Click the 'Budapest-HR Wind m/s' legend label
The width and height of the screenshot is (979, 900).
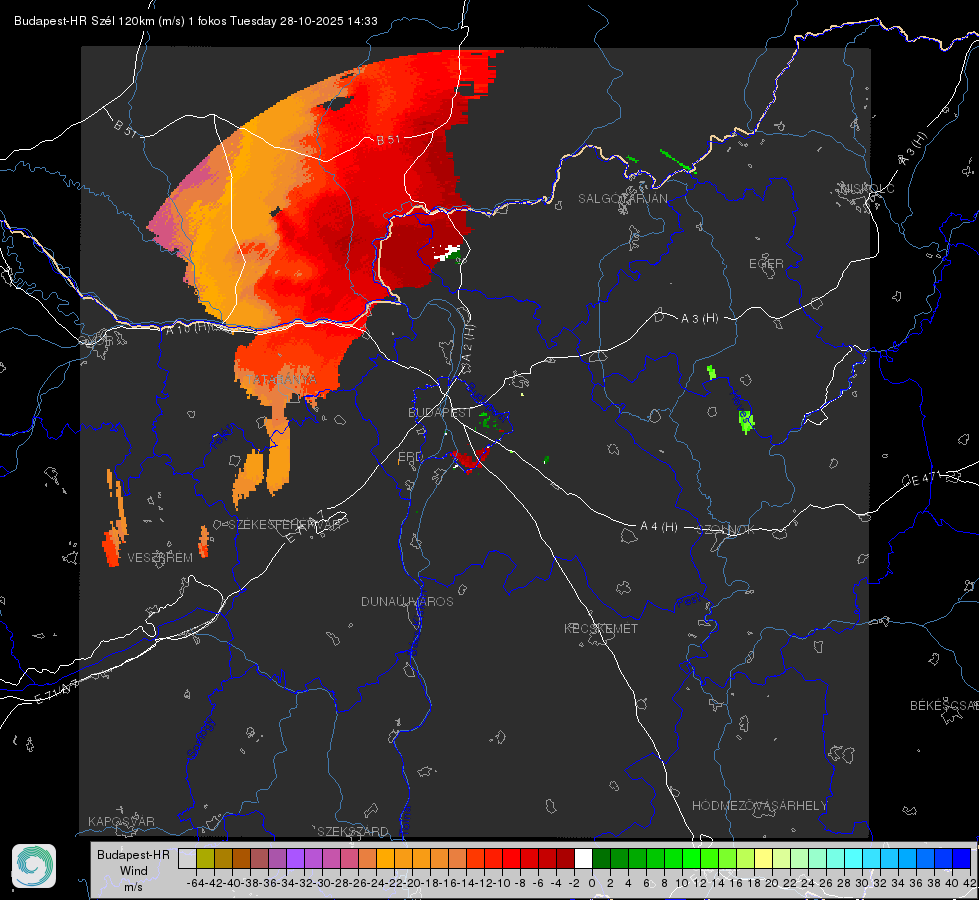[x=133, y=870]
